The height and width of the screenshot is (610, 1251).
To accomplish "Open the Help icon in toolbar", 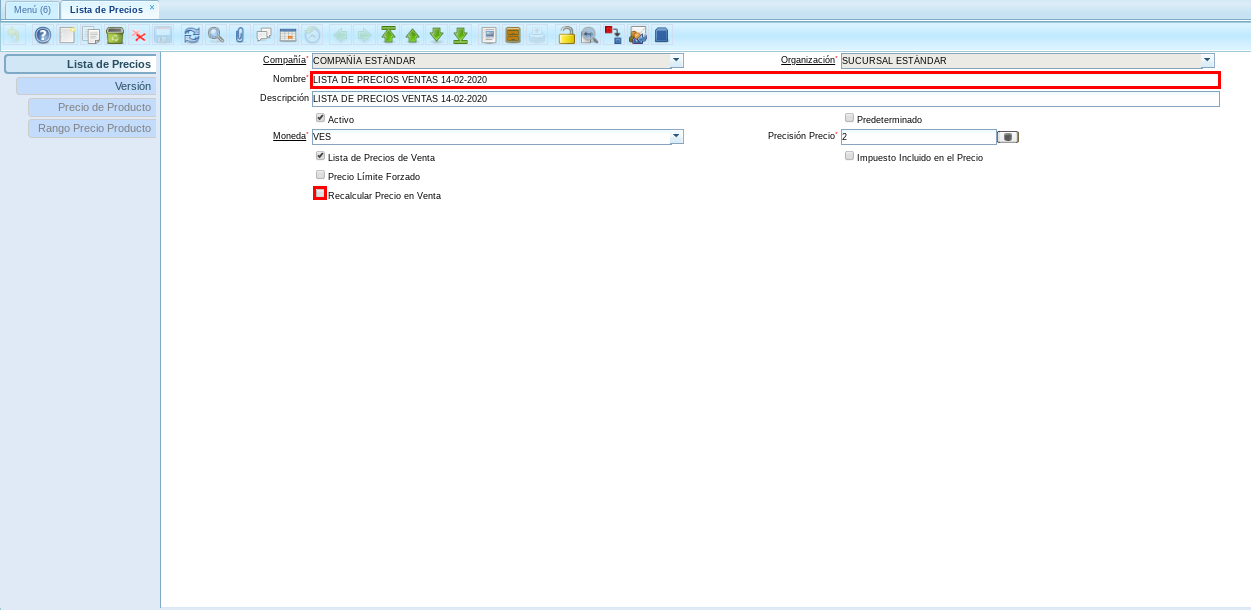I will coord(43,35).
